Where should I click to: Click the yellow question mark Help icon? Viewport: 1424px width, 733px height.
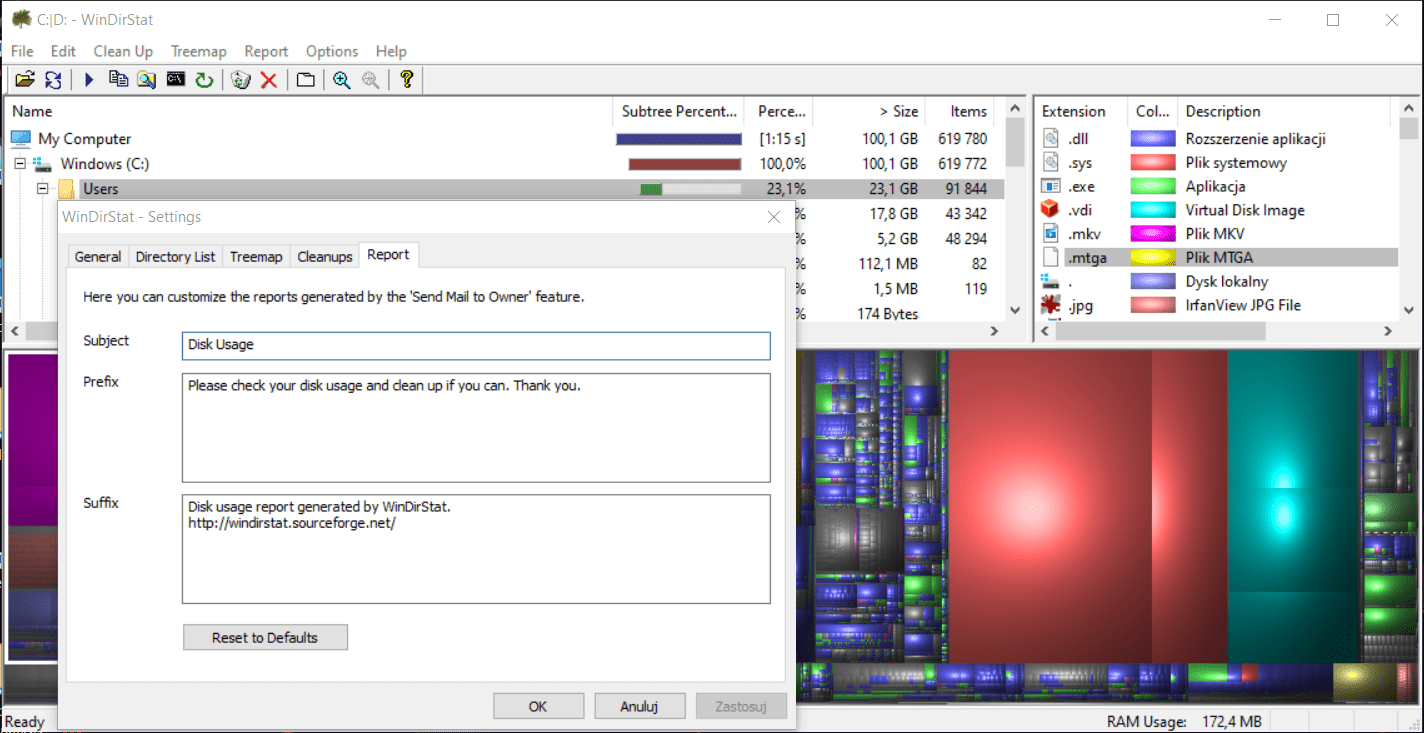point(406,80)
